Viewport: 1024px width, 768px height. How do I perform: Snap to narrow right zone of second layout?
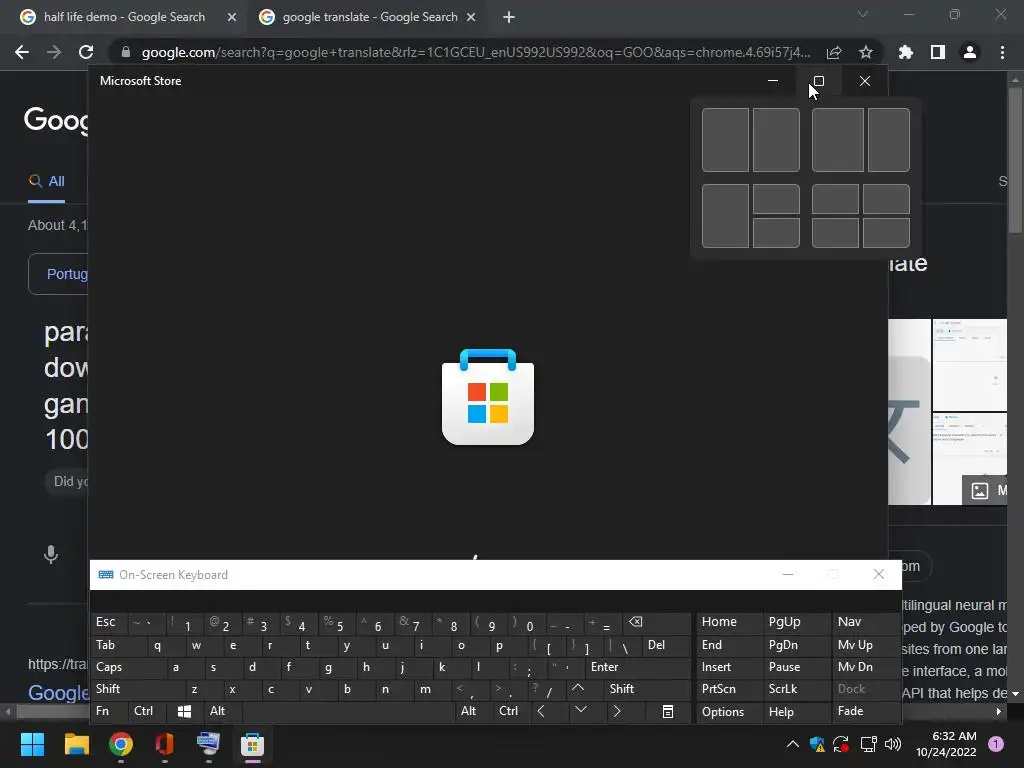[889, 140]
